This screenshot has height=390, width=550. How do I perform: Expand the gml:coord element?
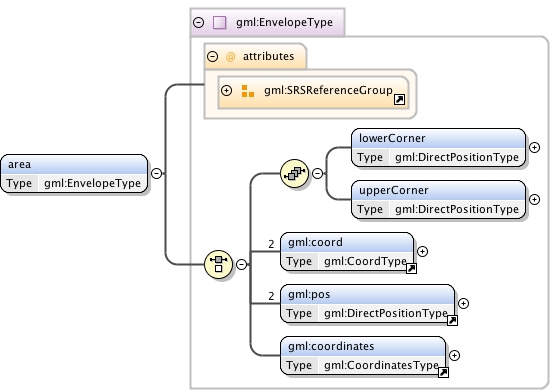(422, 251)
